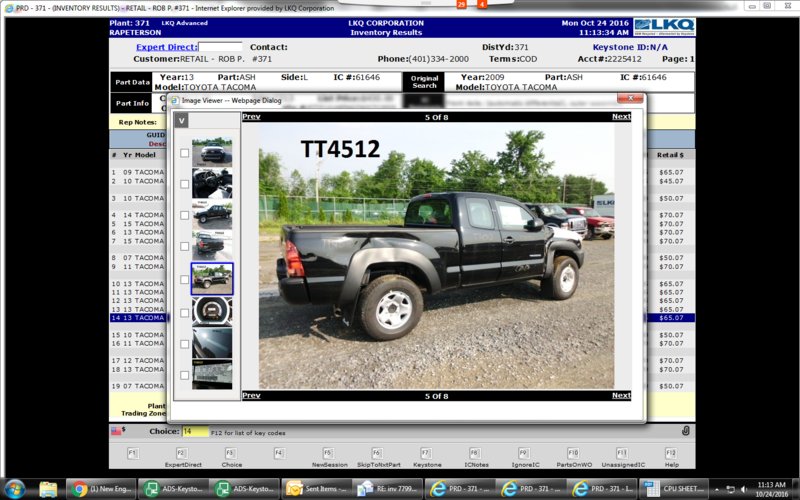This screenshot has width=800, height=500.
Task: Select the rear tailgate view thumbnail
Action: tap(212, 245)
